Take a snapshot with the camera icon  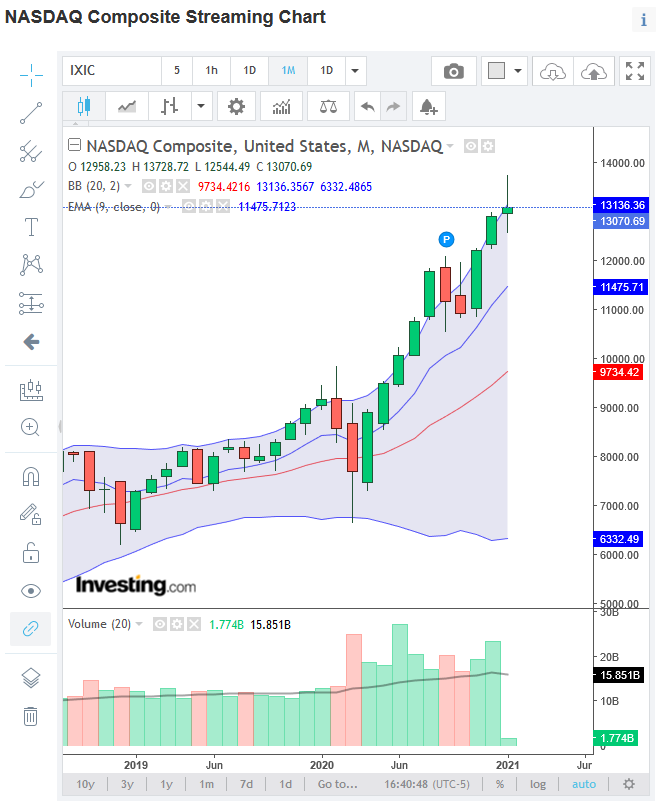click(453, 71)
